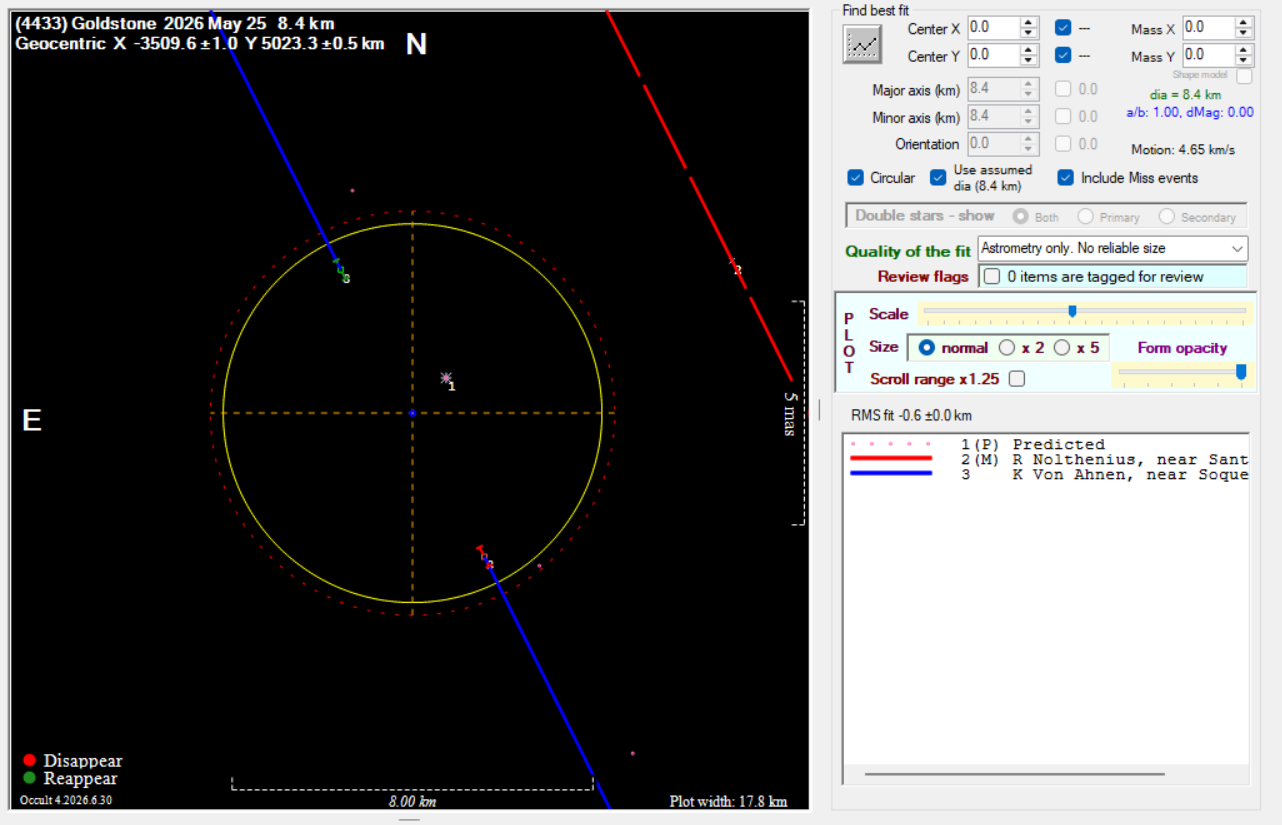
Task: Click the Disappear legend entry in plot
Action: [72, 761]
